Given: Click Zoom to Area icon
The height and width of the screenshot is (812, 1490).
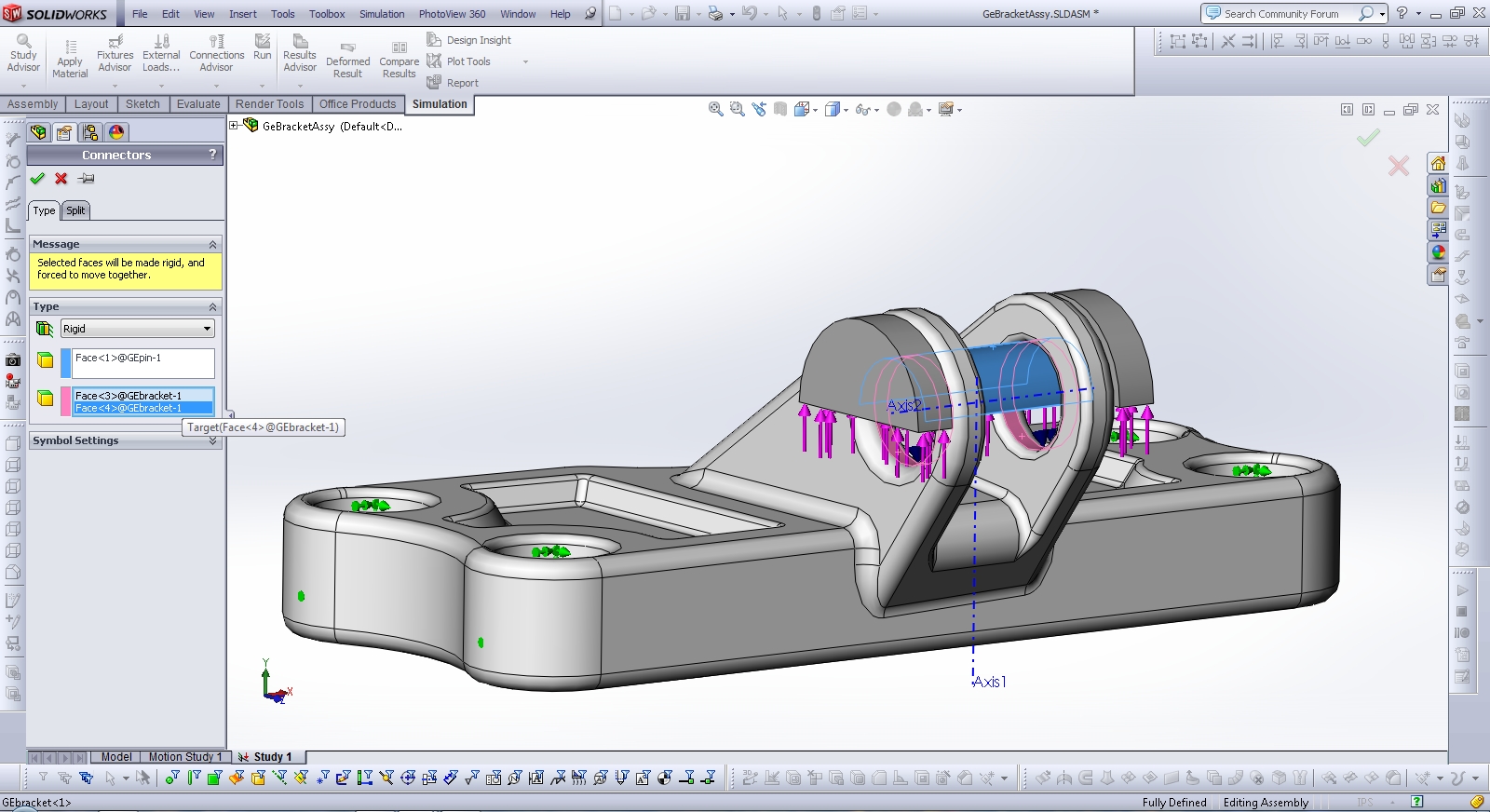Looking at the screenshot, I should [x=737, y=109].
